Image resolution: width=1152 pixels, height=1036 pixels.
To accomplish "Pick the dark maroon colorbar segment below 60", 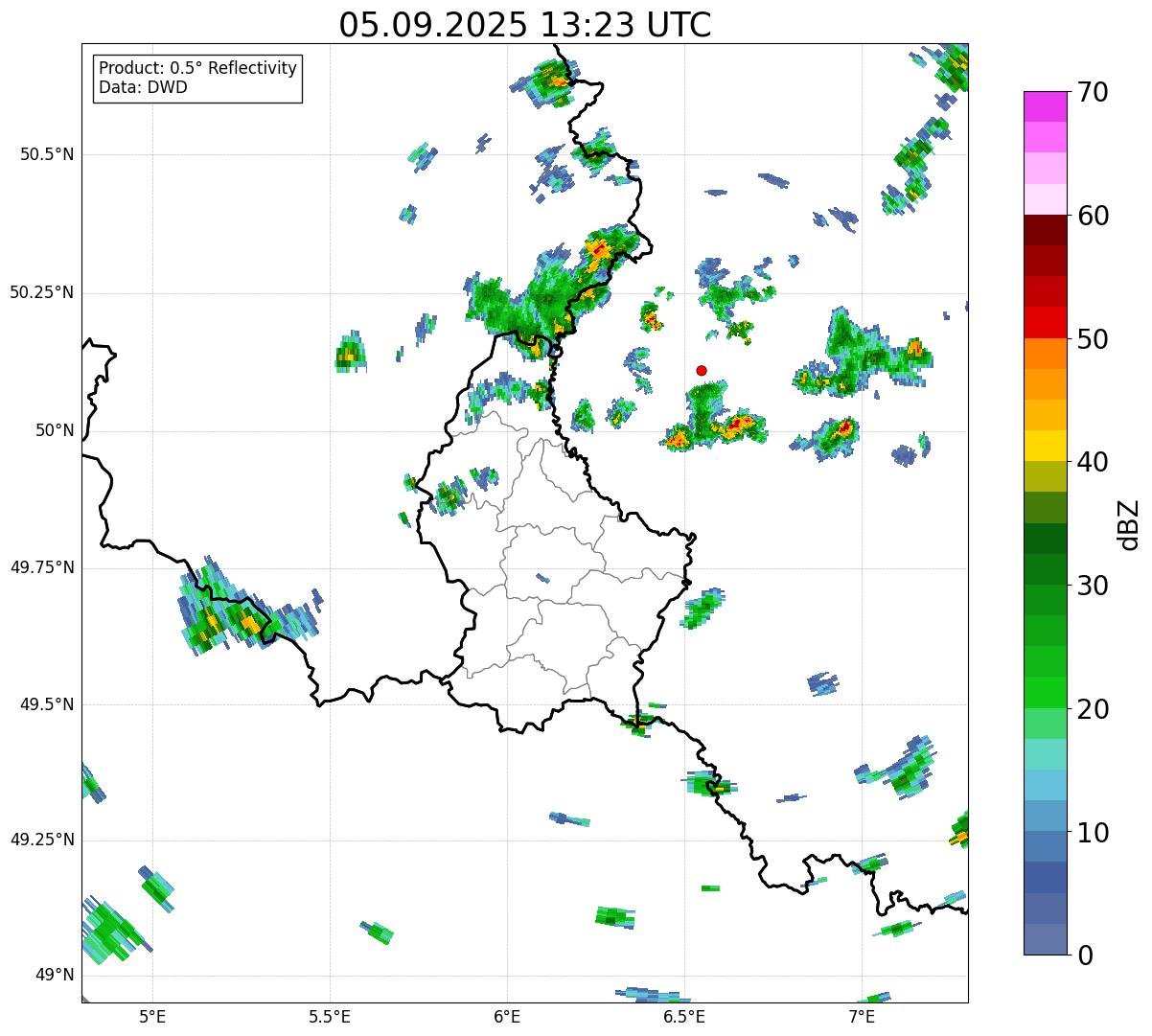I will [1045, 230].
